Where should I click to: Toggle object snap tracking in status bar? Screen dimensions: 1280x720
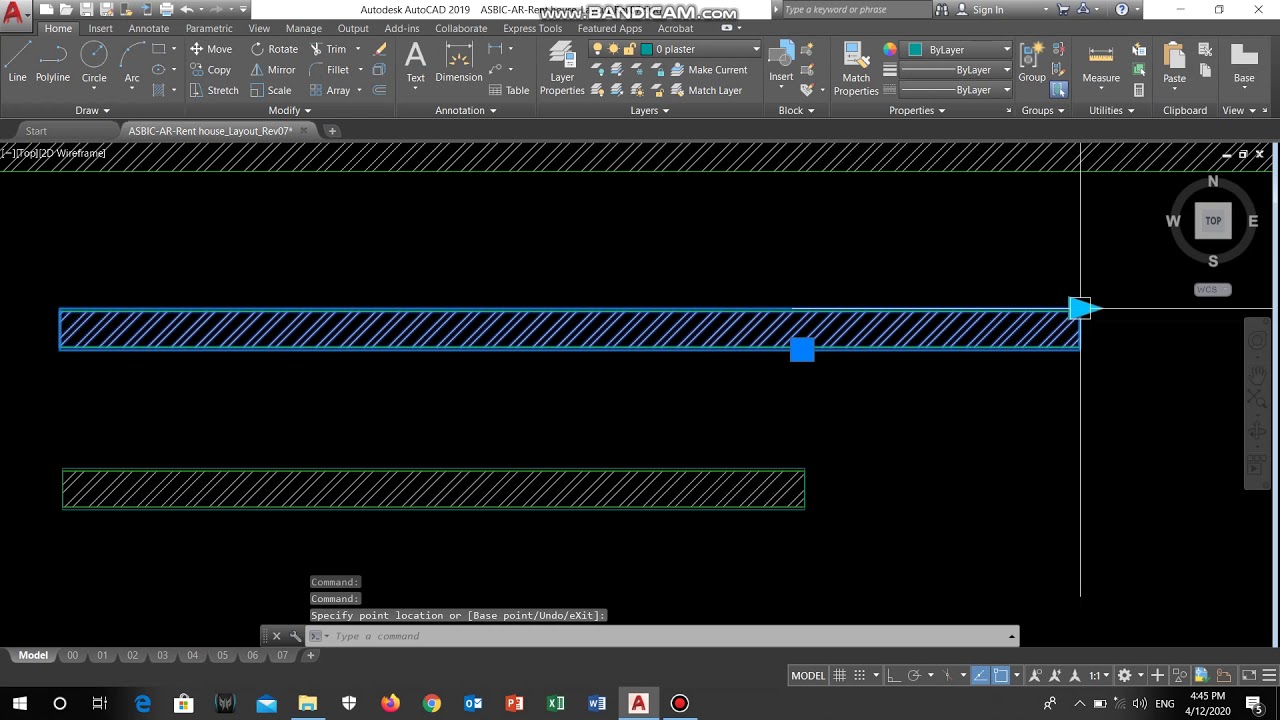[x=980, y=676]
